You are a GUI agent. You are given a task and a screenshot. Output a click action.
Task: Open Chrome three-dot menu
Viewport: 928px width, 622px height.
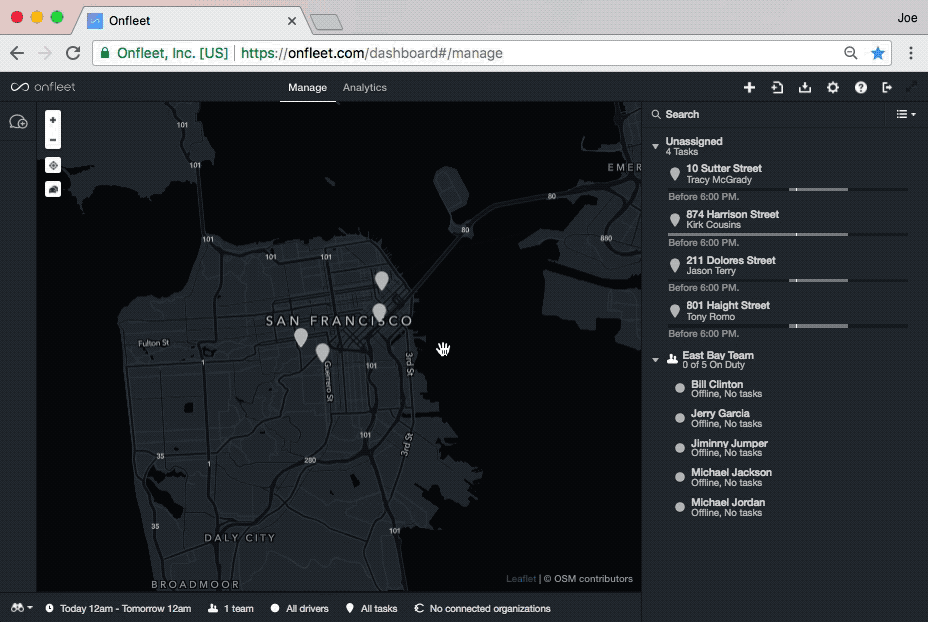click(x=911, y=53)
